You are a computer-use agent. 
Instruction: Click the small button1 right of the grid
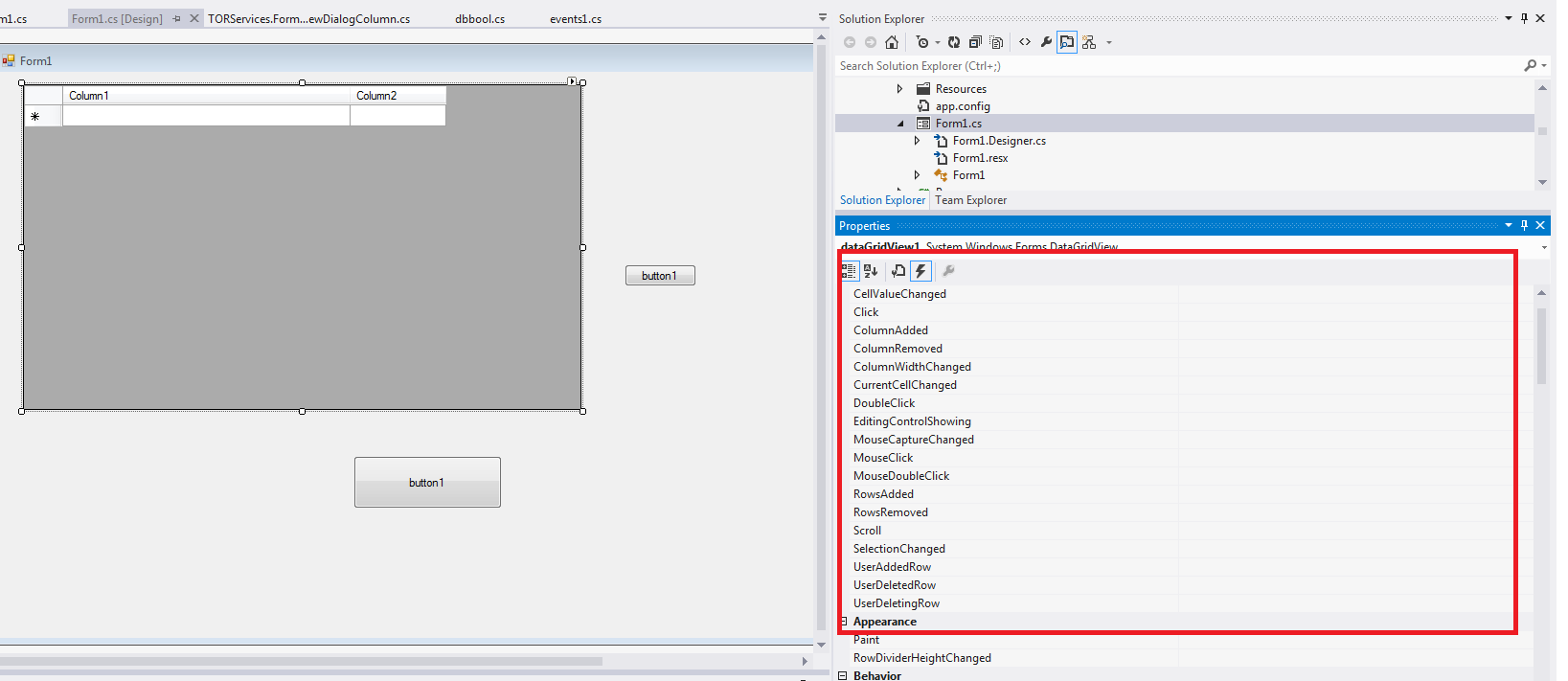click(x=660, y=276)
